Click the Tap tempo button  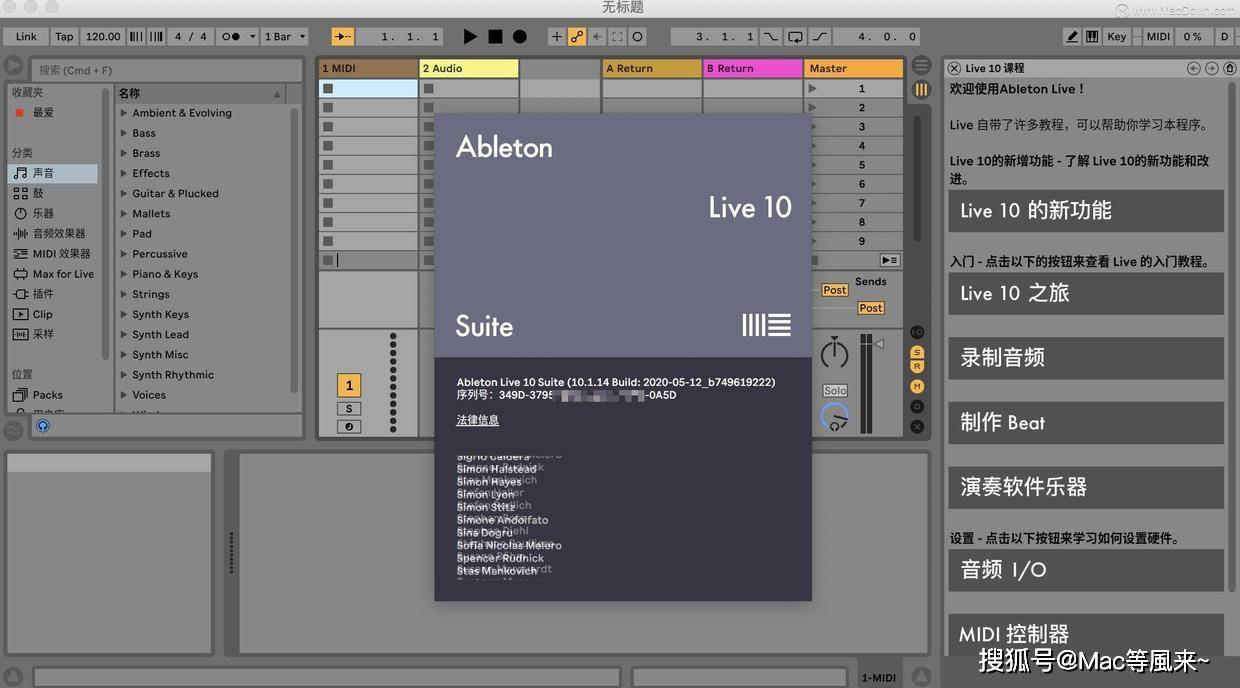tap(64, 36)
